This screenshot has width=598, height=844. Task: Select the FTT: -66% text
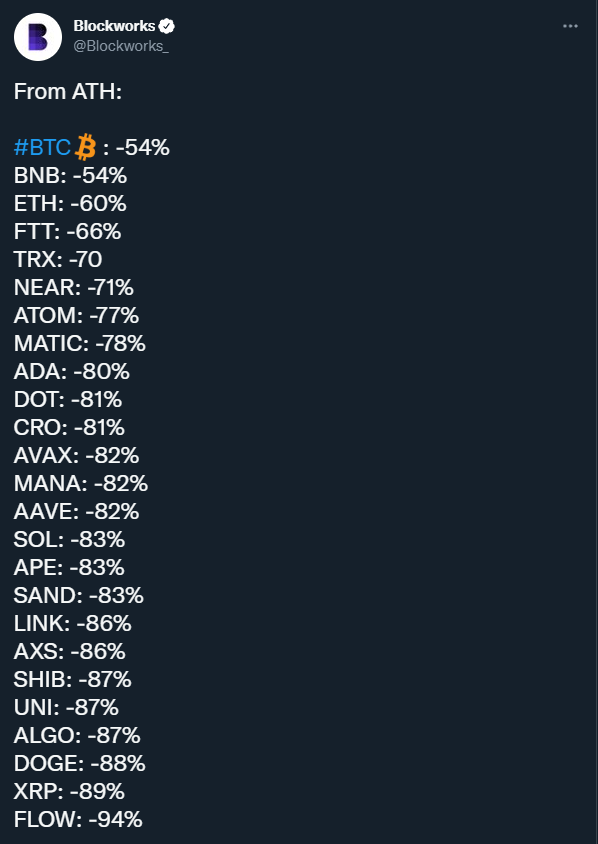coord(67,231)
